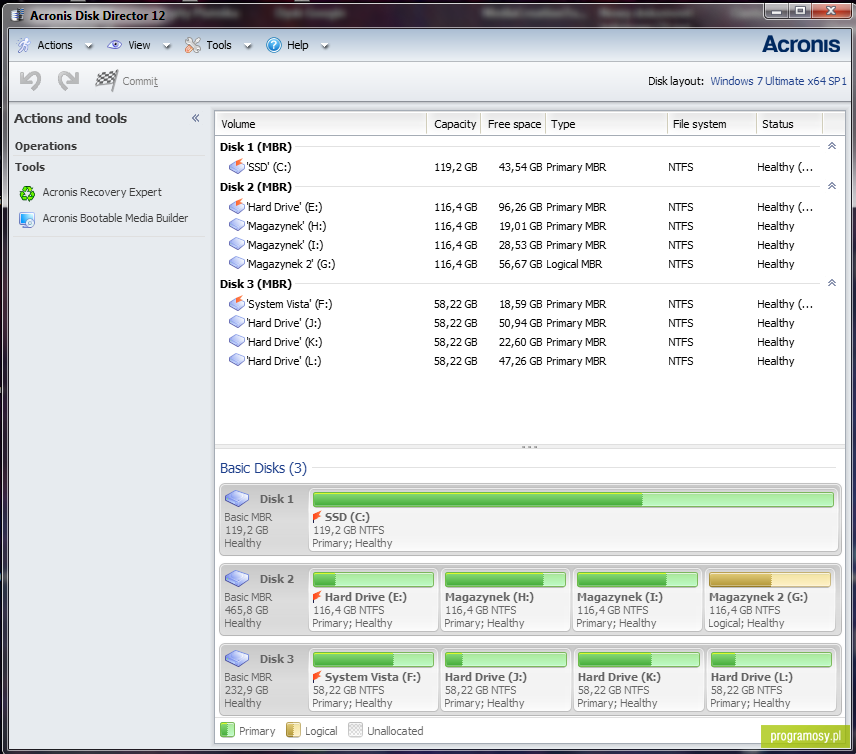The width and height of the screenshot is (856, 754).
Task: Click the active flag icon beside SSD (C:)
Action: (x=317, y=516)
